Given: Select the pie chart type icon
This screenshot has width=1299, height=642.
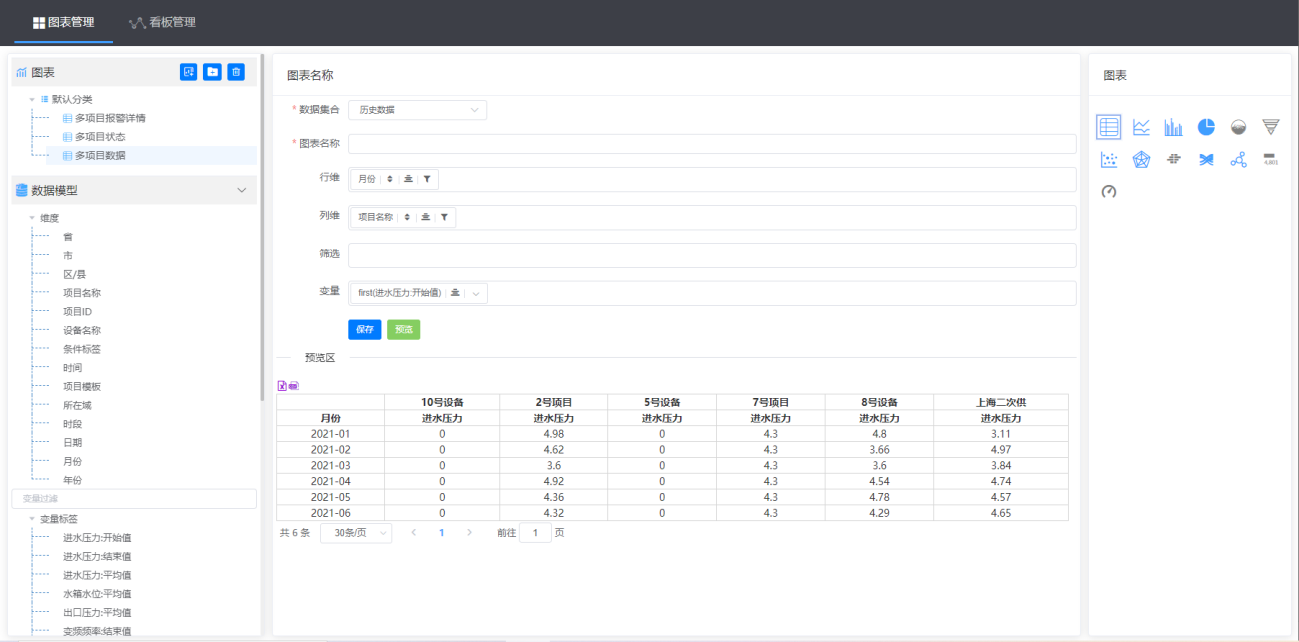Looking at the screenshot, I should click(x=1206, y=127).
